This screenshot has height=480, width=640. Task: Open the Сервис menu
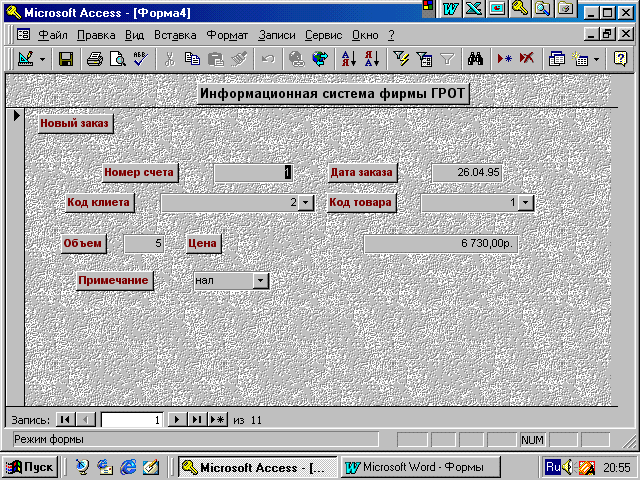tap(324, 35)
